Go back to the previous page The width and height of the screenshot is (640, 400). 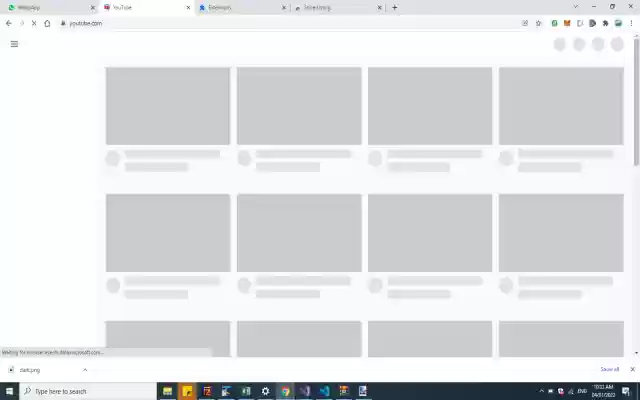(x=9, y=23)
